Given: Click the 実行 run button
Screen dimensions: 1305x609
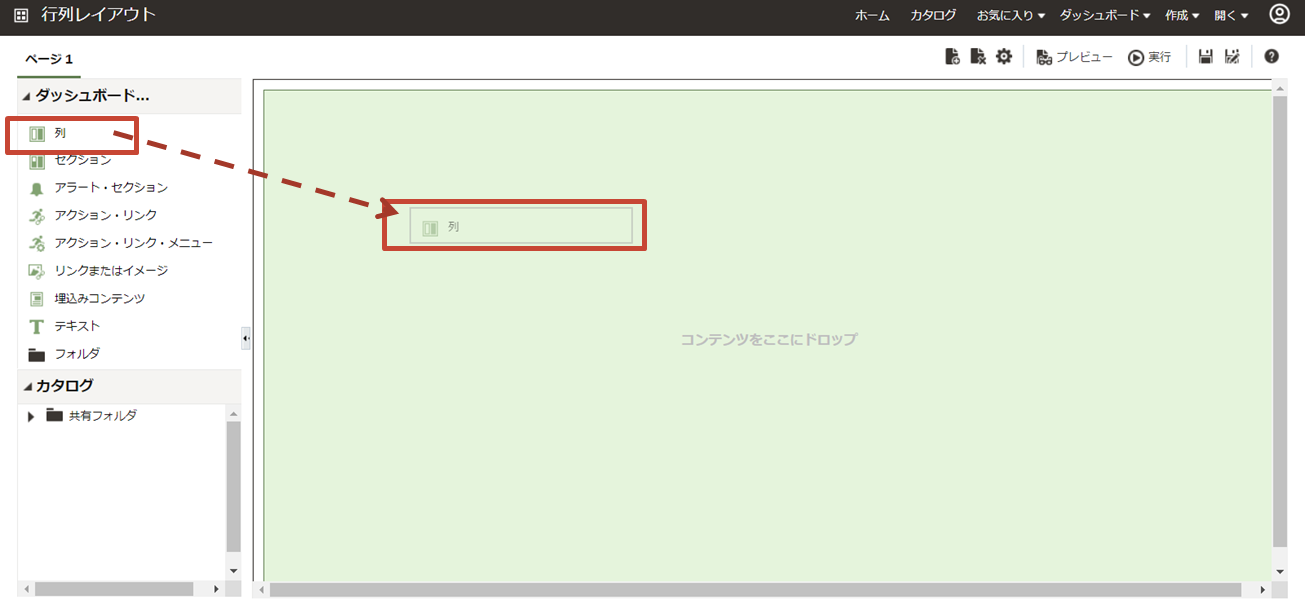Looking at the screenshot, I should (1150, 57).
